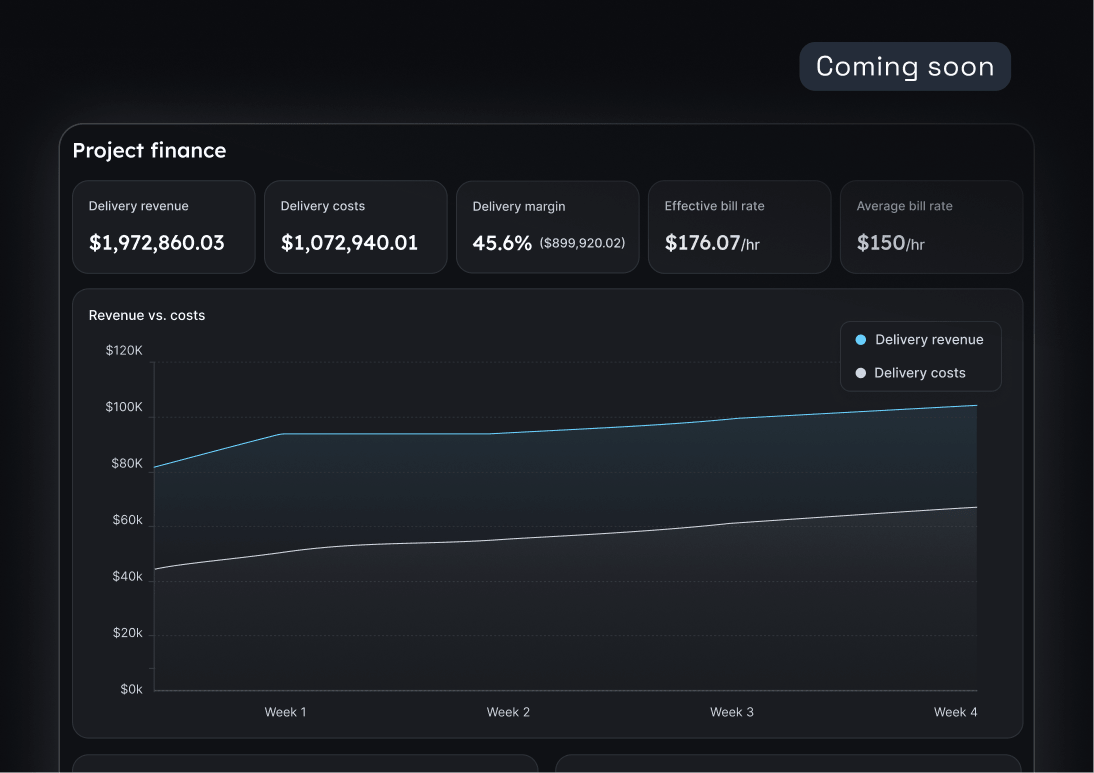Click the Week 4 axis label

coord(955,712)
